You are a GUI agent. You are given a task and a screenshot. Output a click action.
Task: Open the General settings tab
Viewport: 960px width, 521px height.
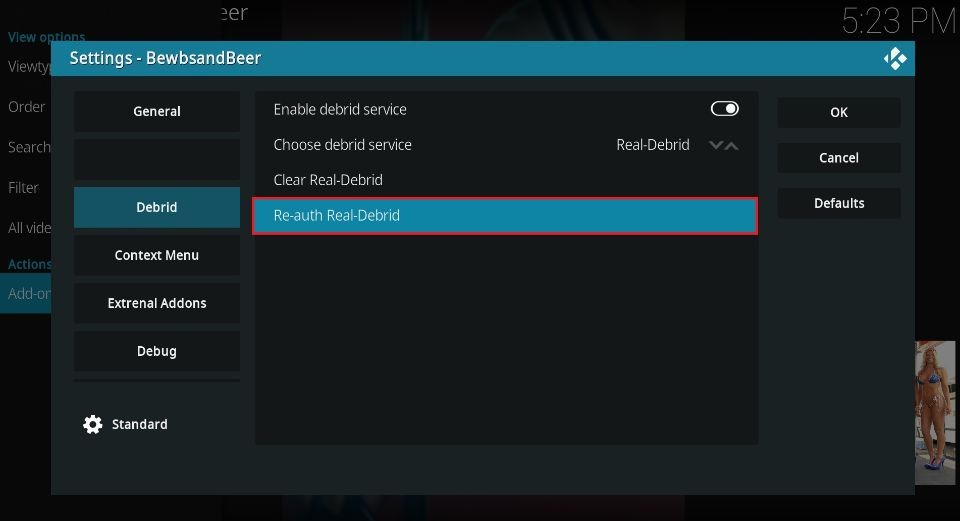tap(157, 111)
